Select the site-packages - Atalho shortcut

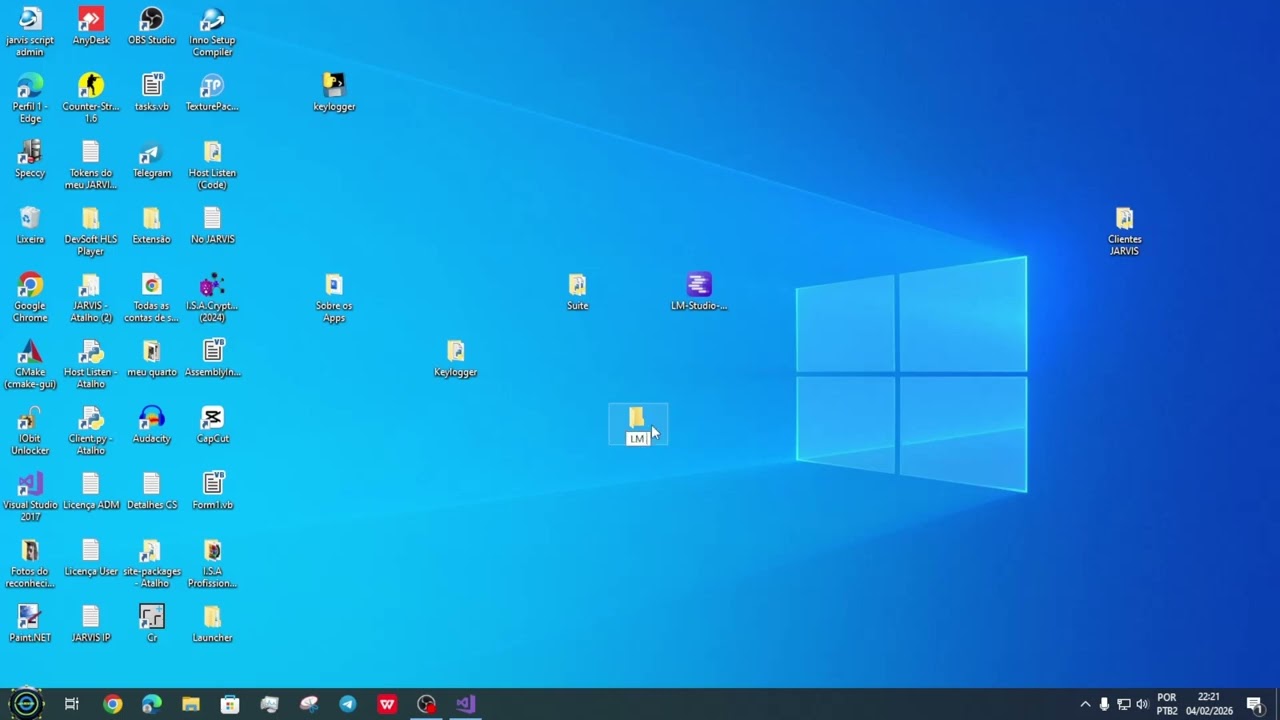tap(152, 563)
